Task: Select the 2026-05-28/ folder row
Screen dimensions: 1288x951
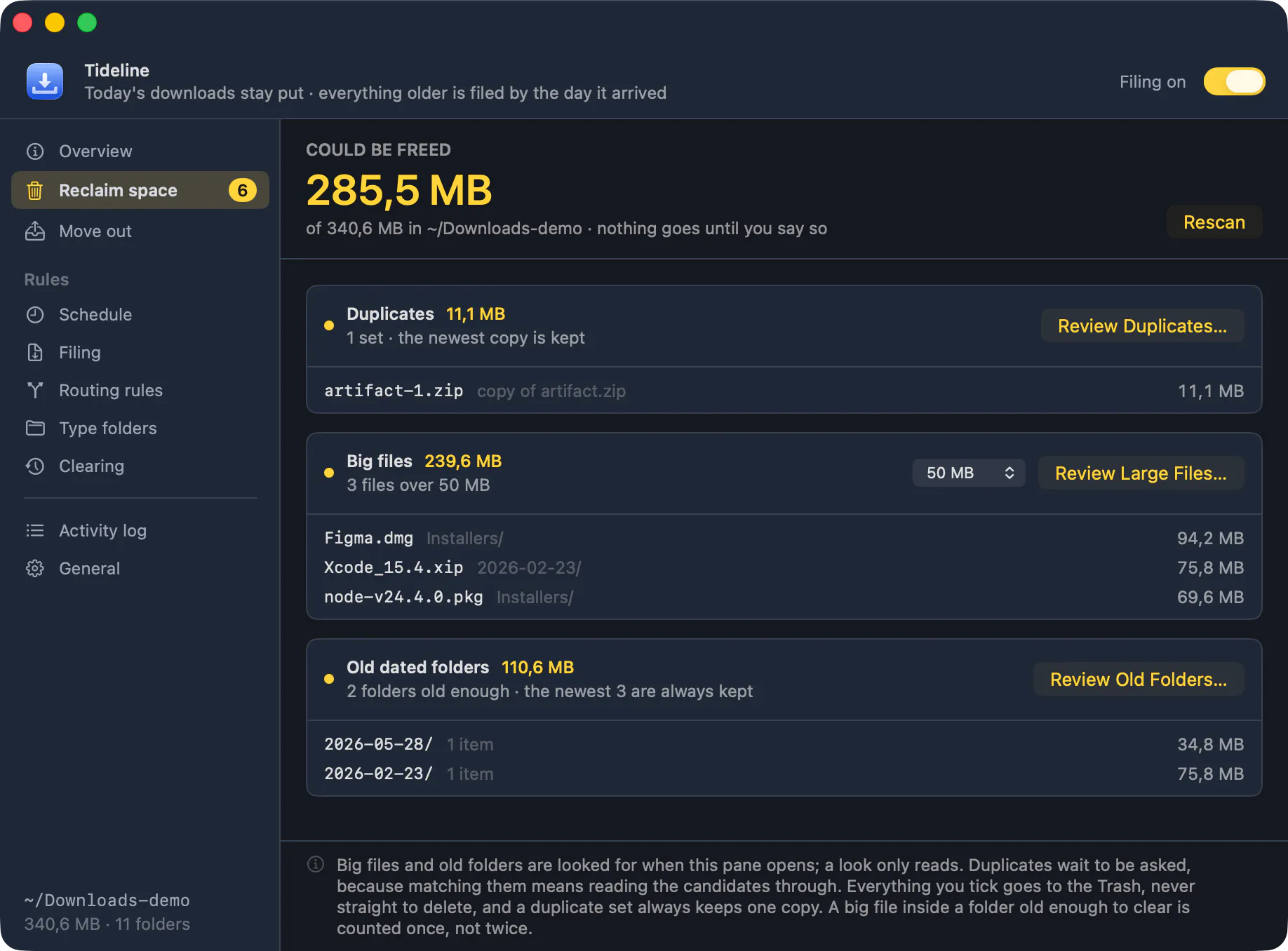Action: click(784, 744)
